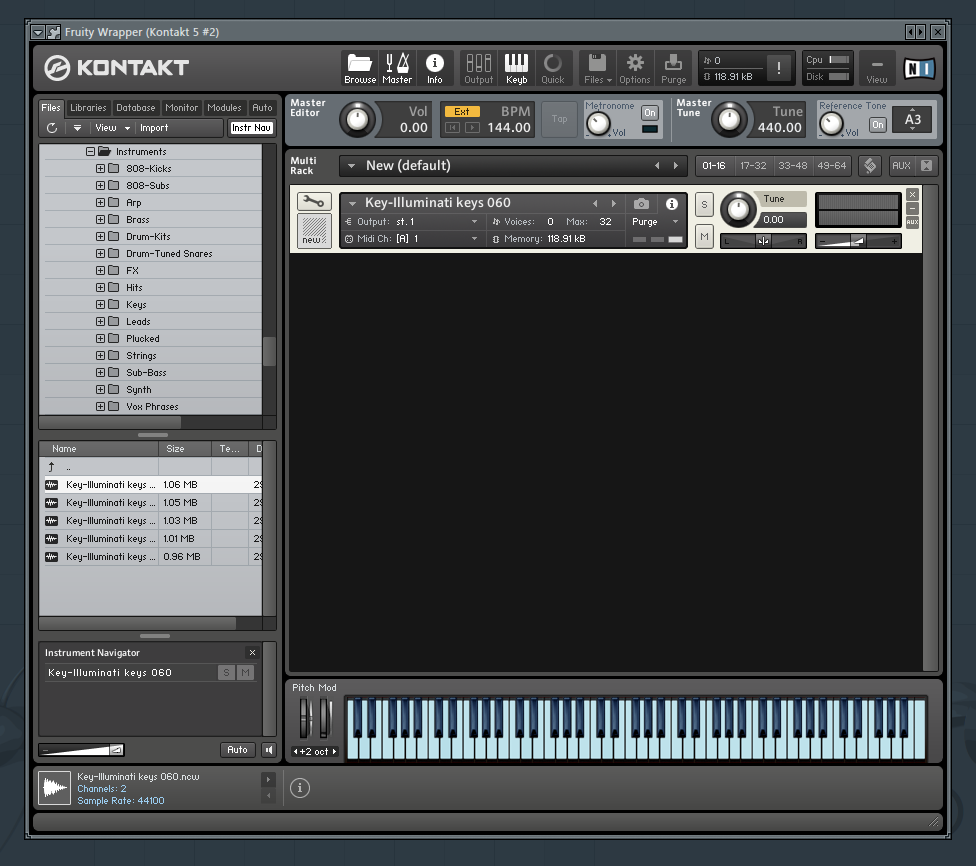
Task: Open the Master editor panel icon
Action: [x=397, y=68]
